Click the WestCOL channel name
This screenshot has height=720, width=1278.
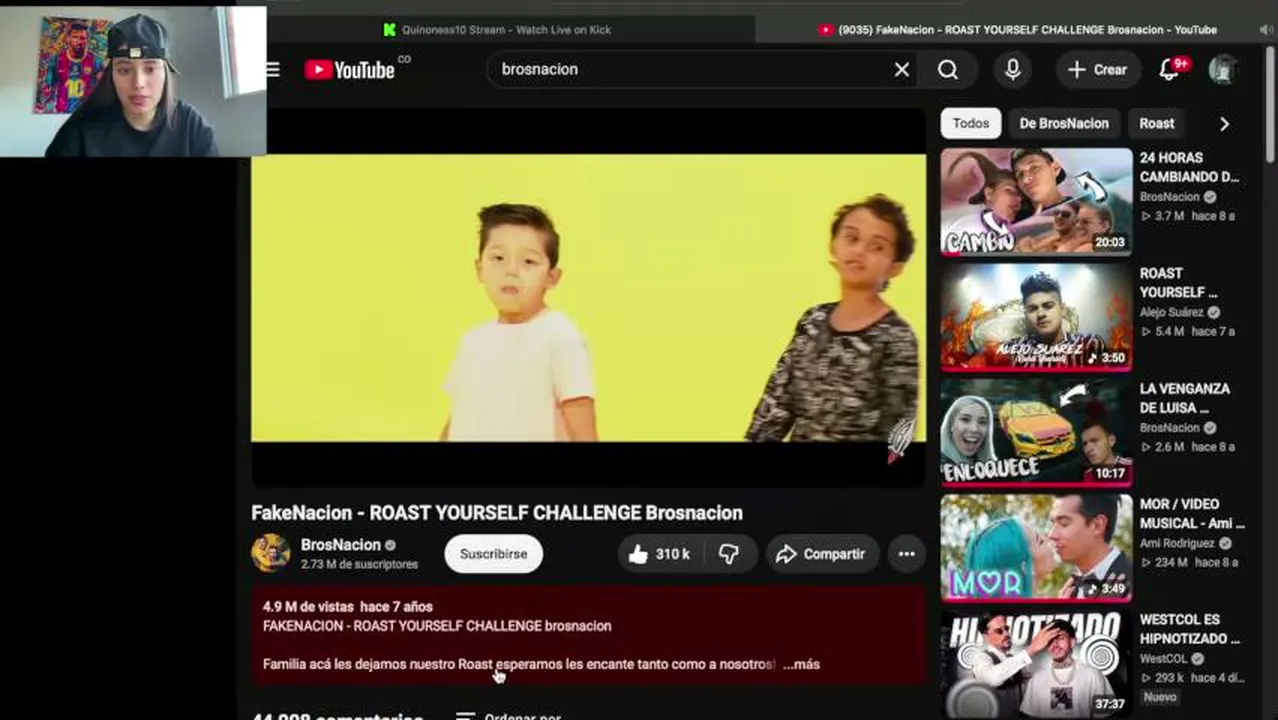pos(1163,658)
